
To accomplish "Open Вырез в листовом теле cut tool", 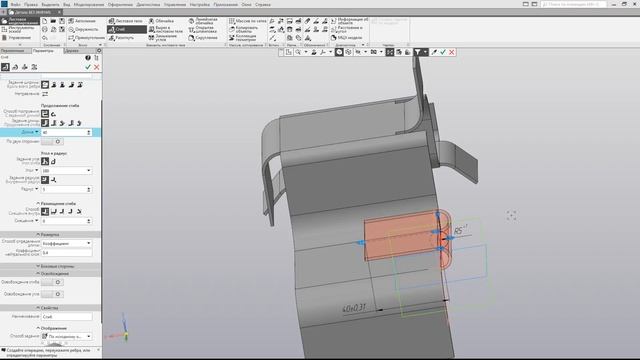I will tap(165, 29).
